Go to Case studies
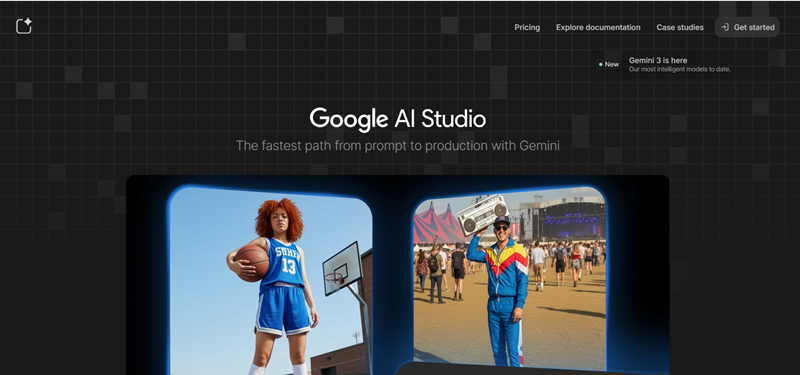The height and width of the screenshot is (375, 800). point(680,28)
